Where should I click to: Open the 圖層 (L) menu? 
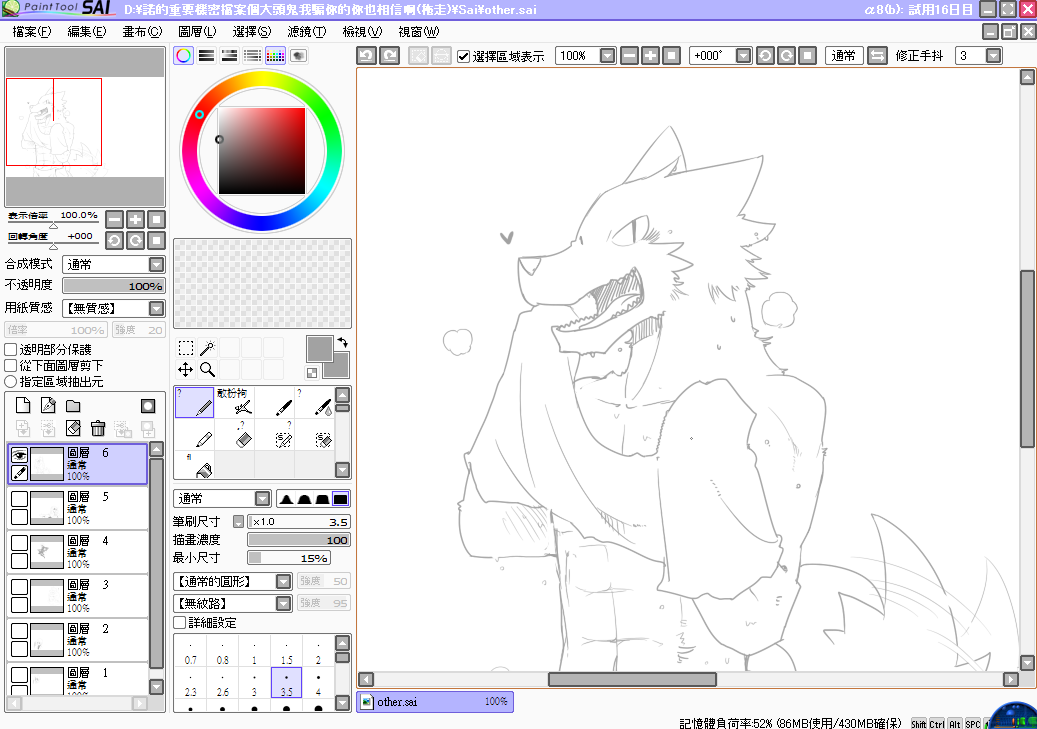click(x=197, y=32)
